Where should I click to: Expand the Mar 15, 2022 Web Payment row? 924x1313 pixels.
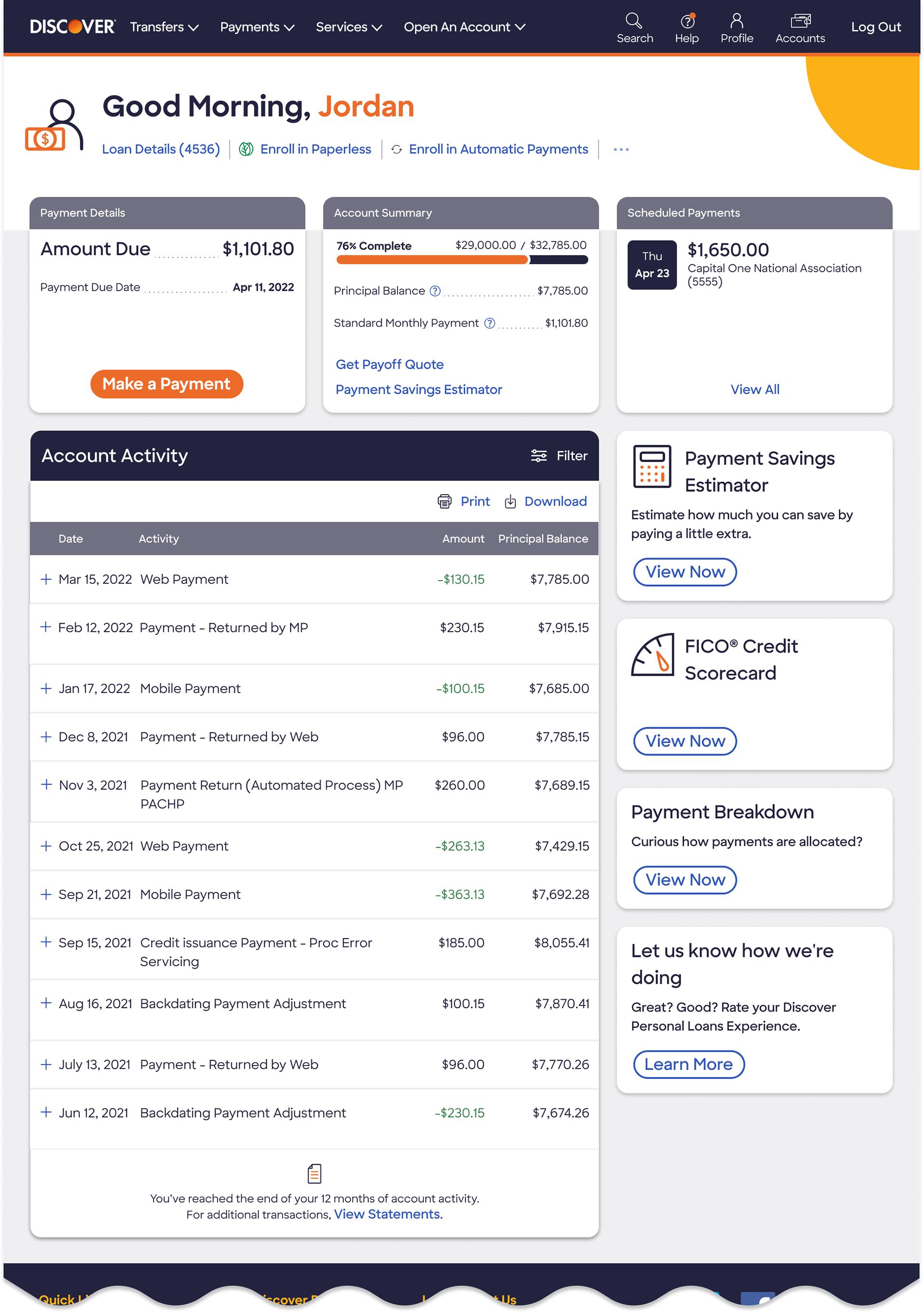tap(46, 579)
